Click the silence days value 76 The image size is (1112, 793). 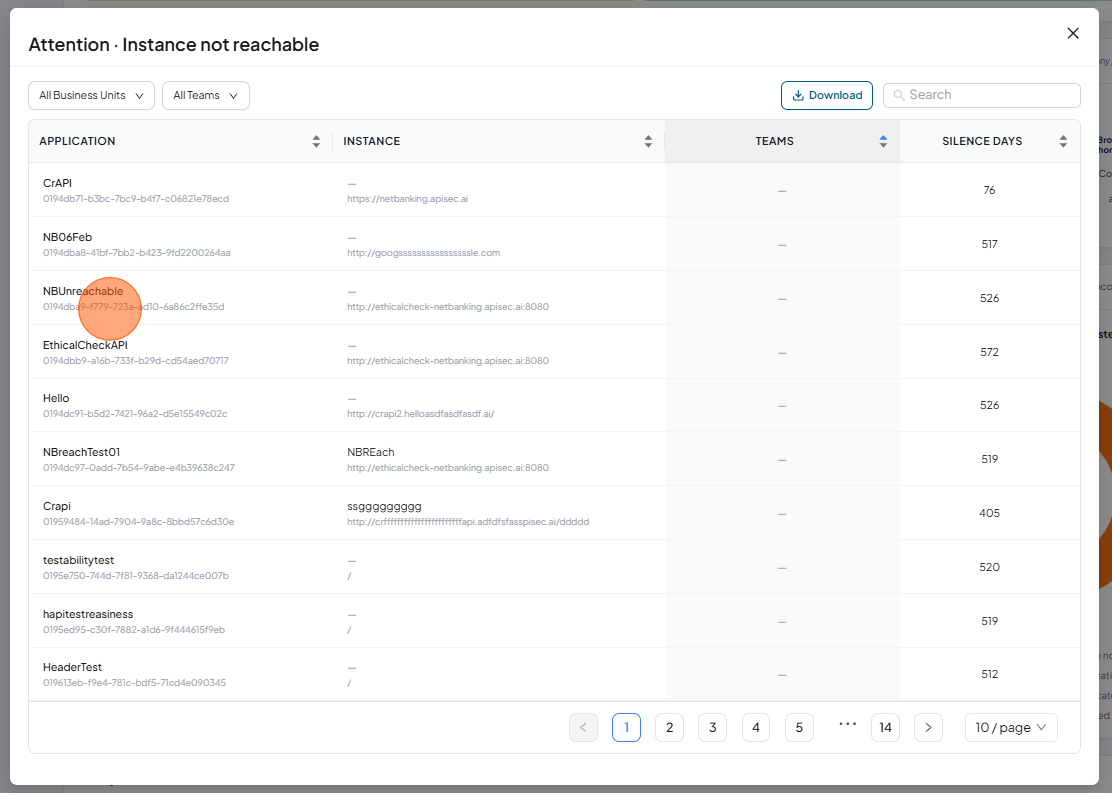(x=989, y=190)
